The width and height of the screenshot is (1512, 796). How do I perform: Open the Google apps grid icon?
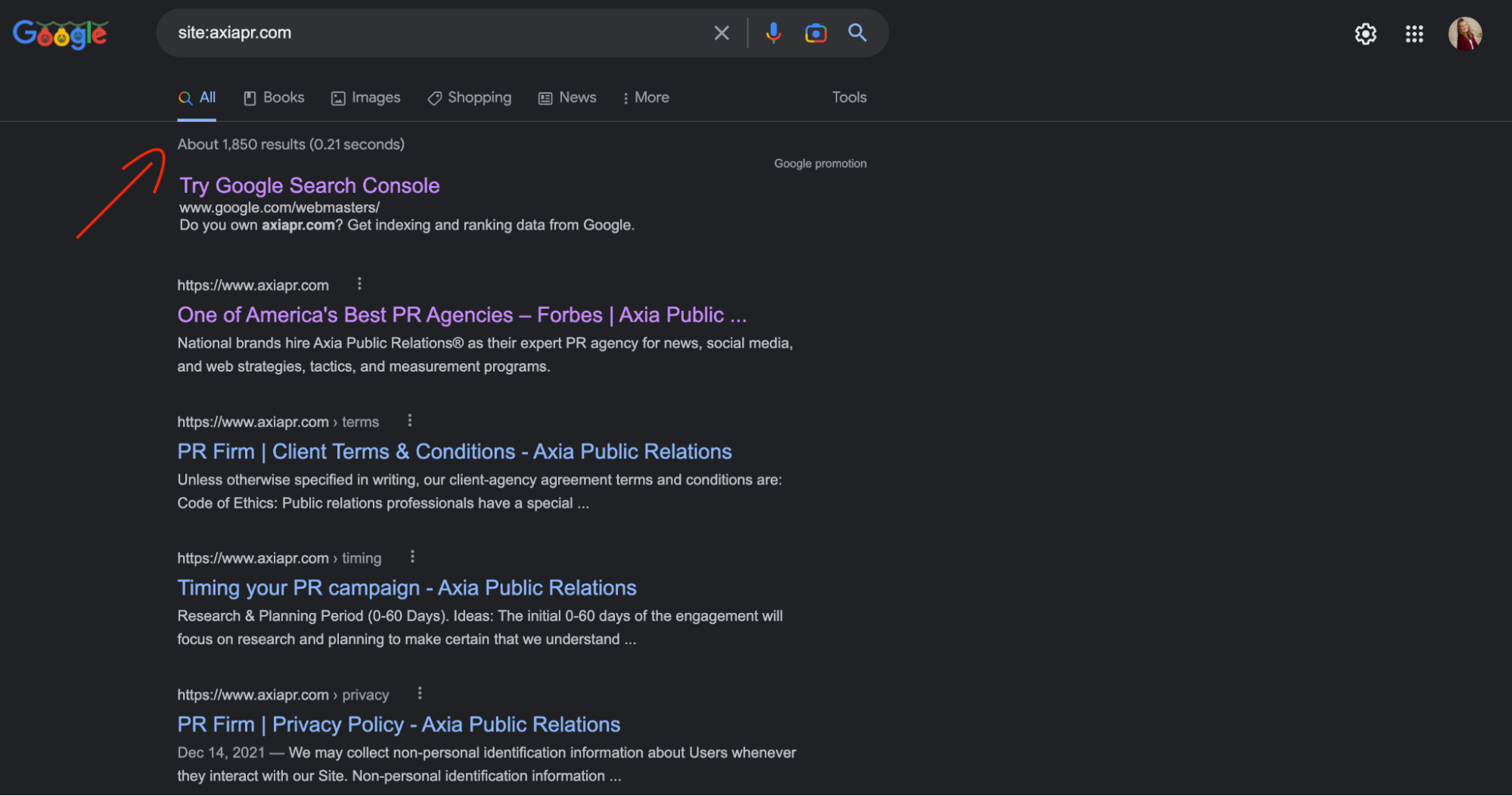click(1414, 34)
